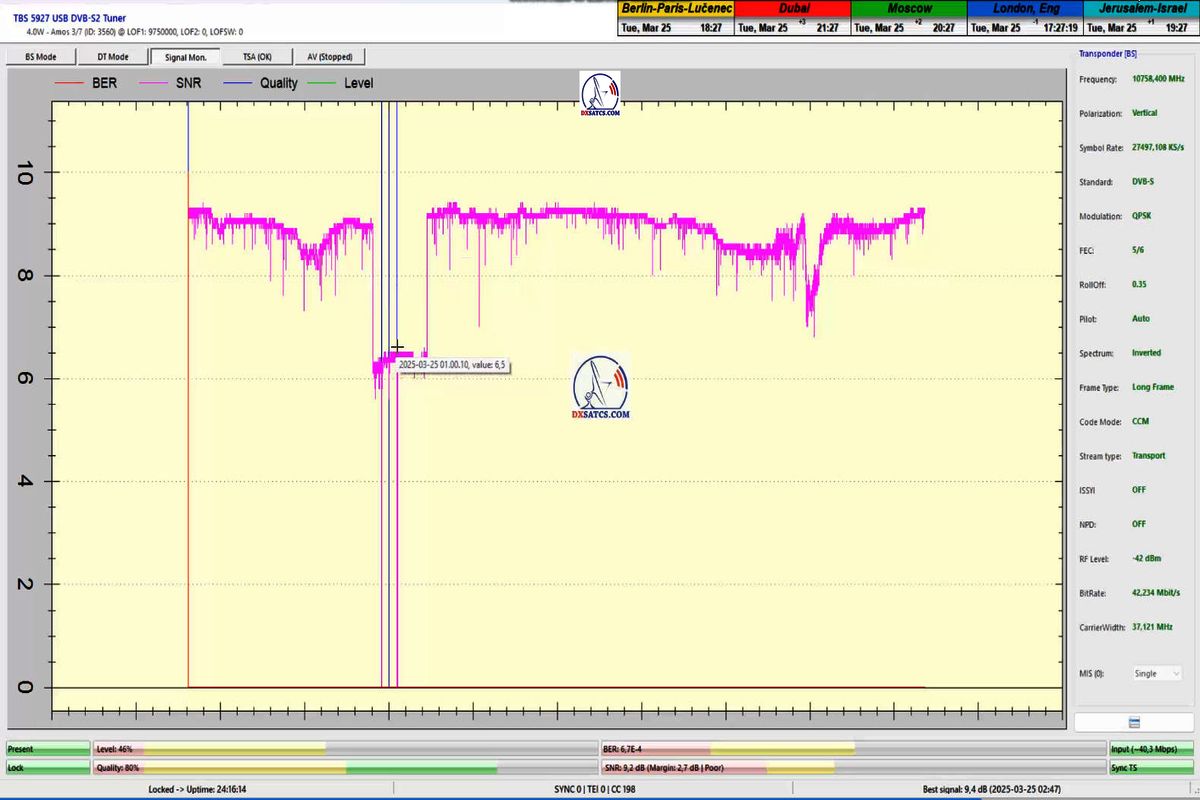This screenshot has height=800, width=1200.
Task: Click the green Present status indicator
Action: pos(47,748)
